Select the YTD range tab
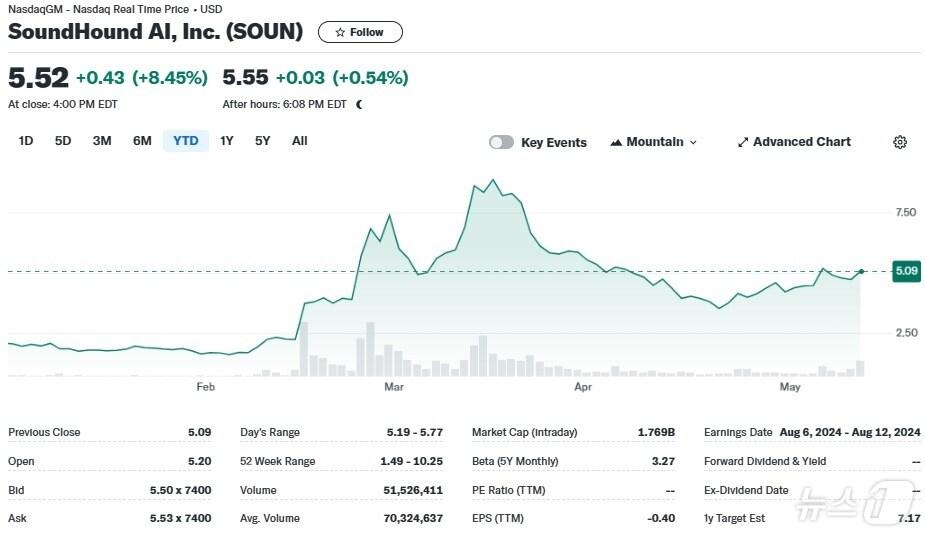925x537 pixels. [186, 141]
